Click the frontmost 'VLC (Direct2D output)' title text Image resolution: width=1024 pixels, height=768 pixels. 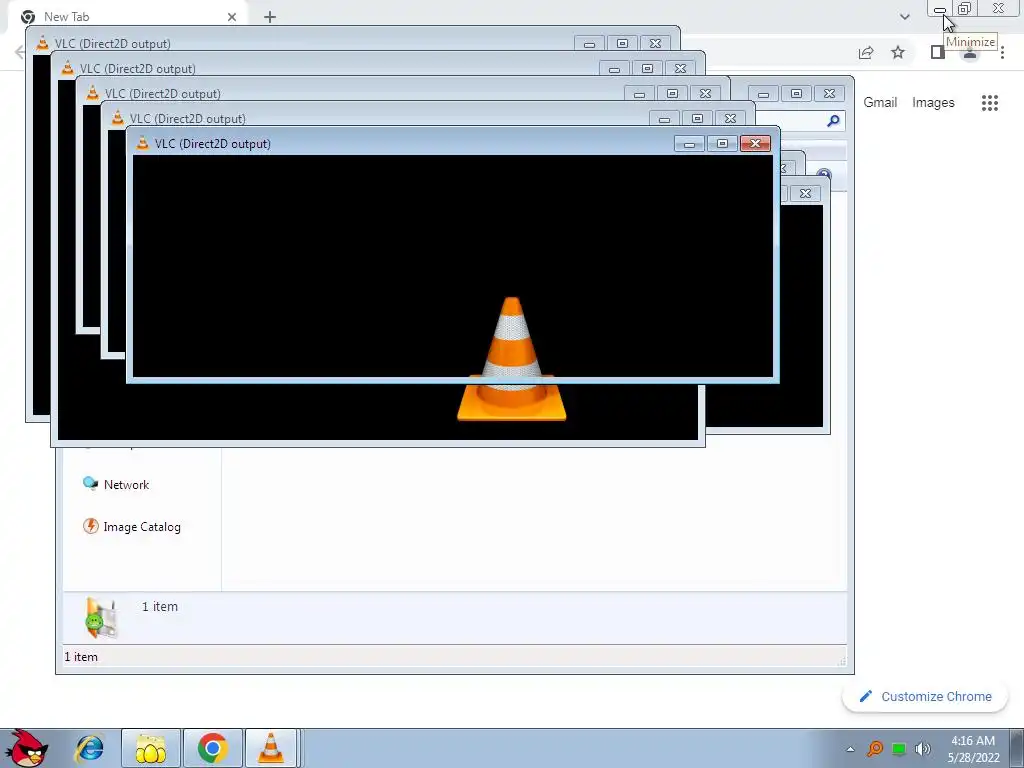212,144
